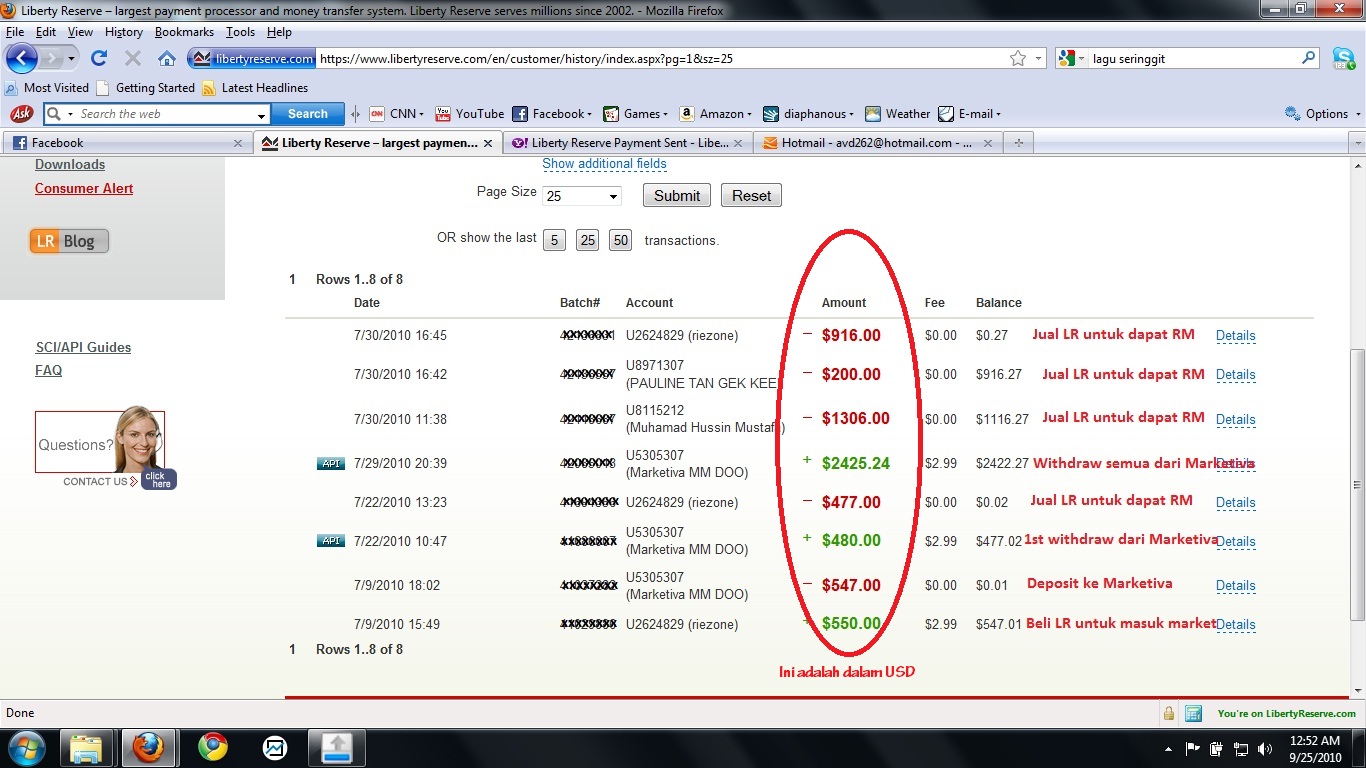This screenshot has width=1366, height=768.
Task: Show hidden system tray icons
Action: 1169,748
